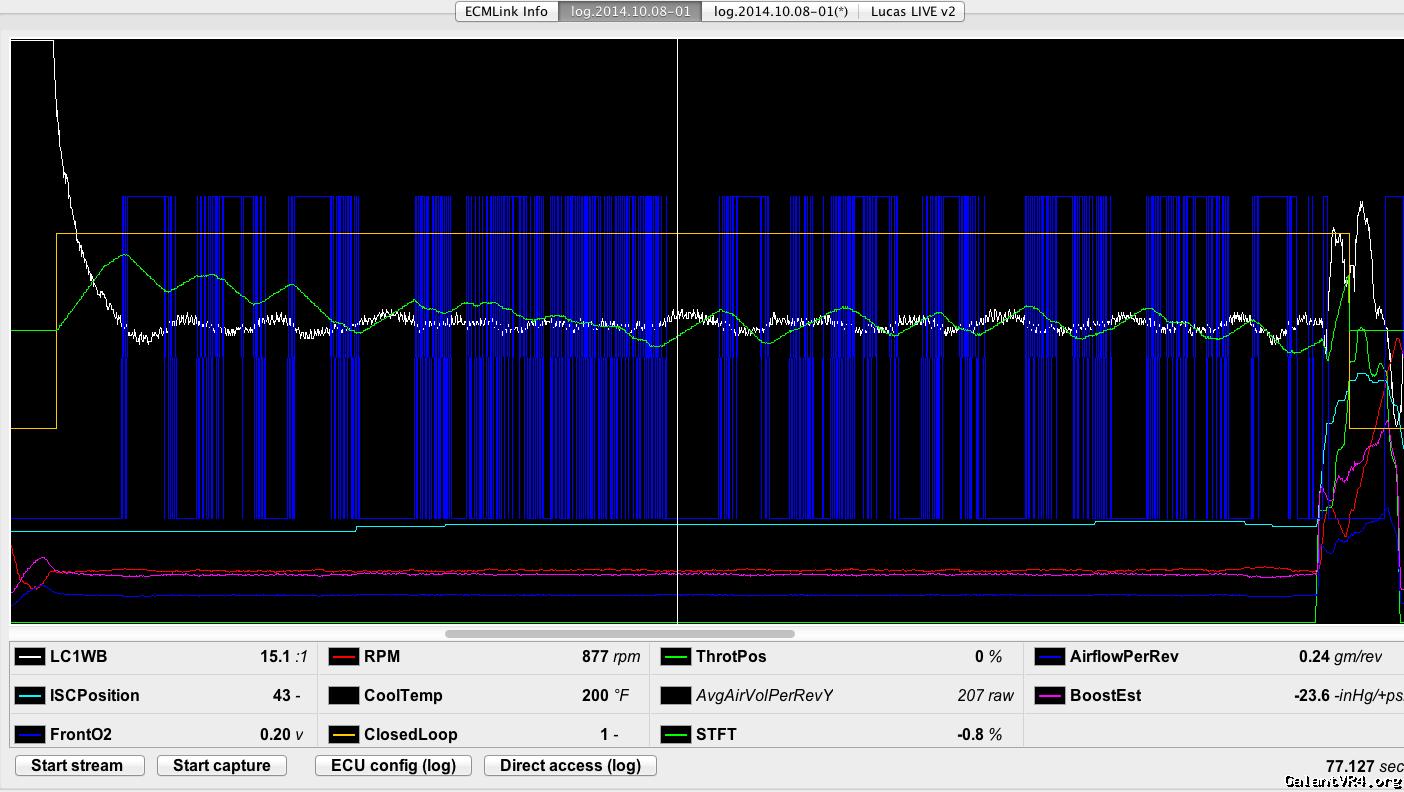The image size is (1404, 792).
Task: Click the AvgAirVolPerRevY value "207 raw"
Action: pos(985,696)
